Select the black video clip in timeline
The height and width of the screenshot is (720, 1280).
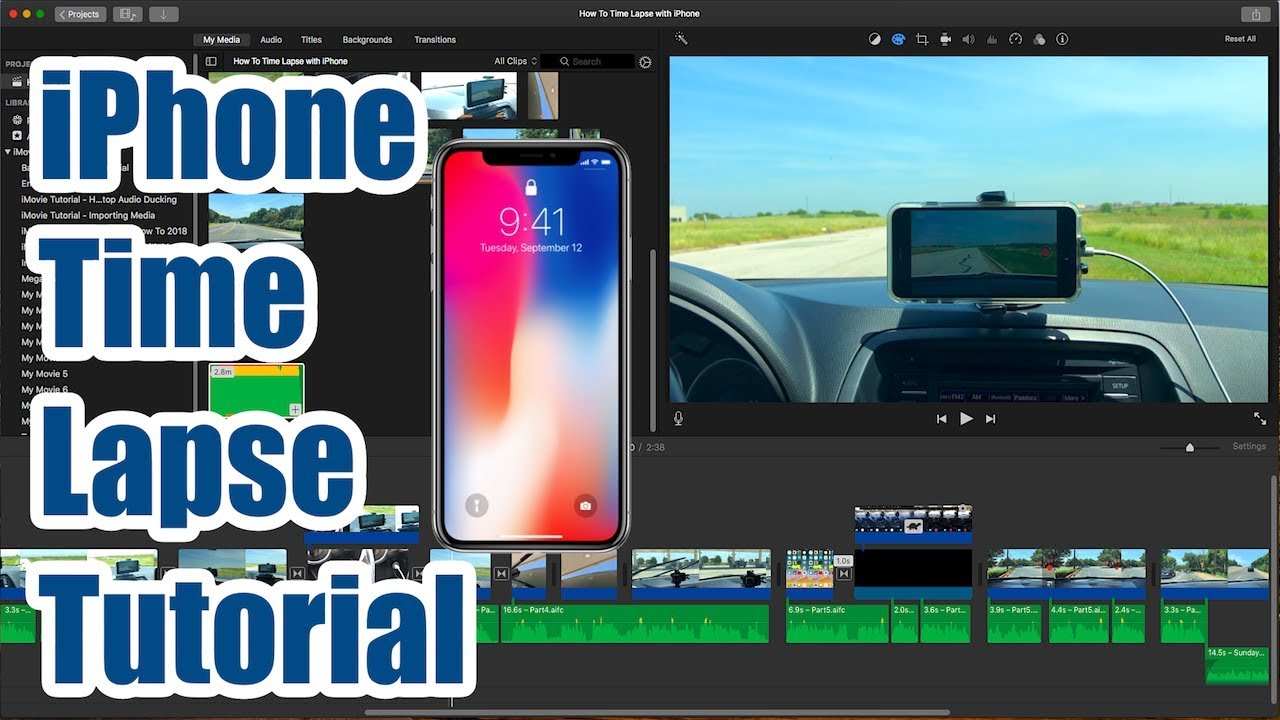coord(913,573)
